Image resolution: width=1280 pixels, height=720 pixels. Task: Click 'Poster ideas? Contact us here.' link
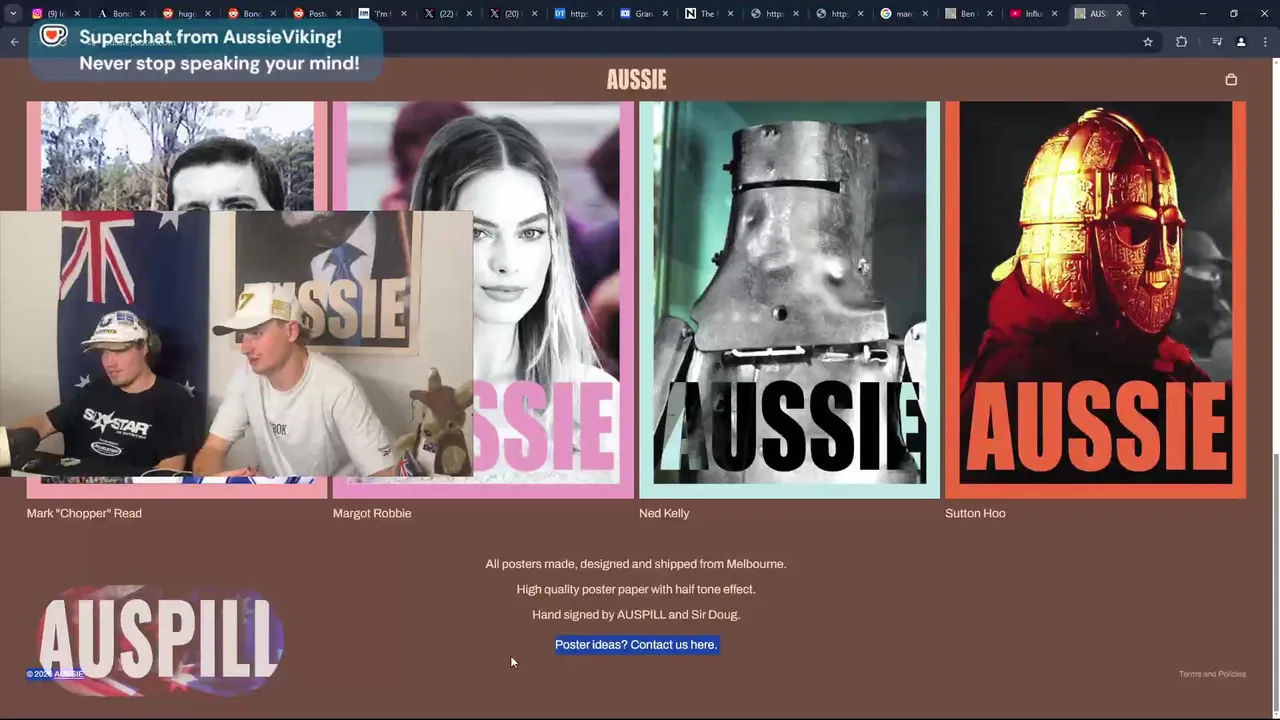[x=636, y=645]
